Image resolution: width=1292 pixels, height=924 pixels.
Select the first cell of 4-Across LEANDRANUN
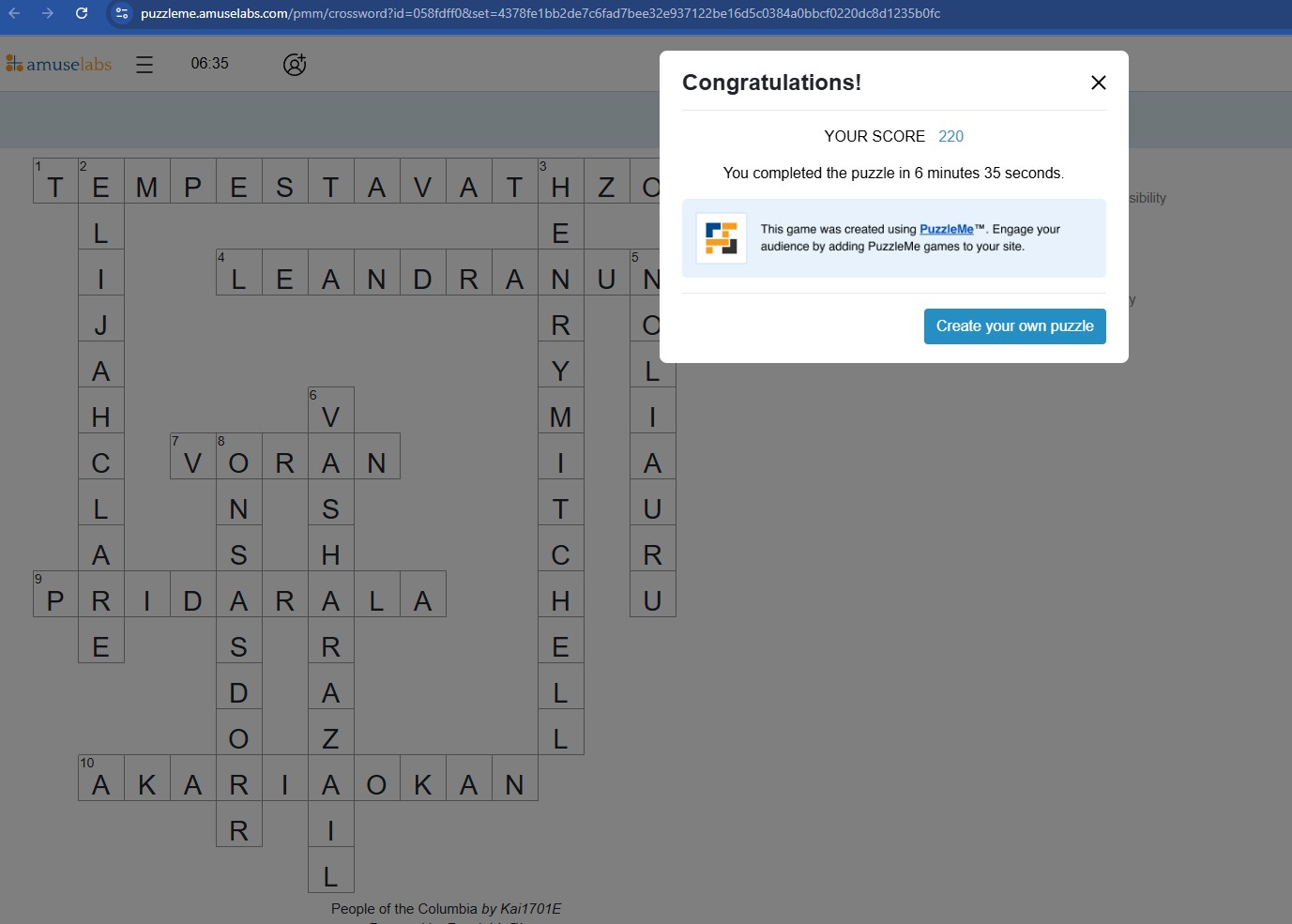click(x=239, y=273)
